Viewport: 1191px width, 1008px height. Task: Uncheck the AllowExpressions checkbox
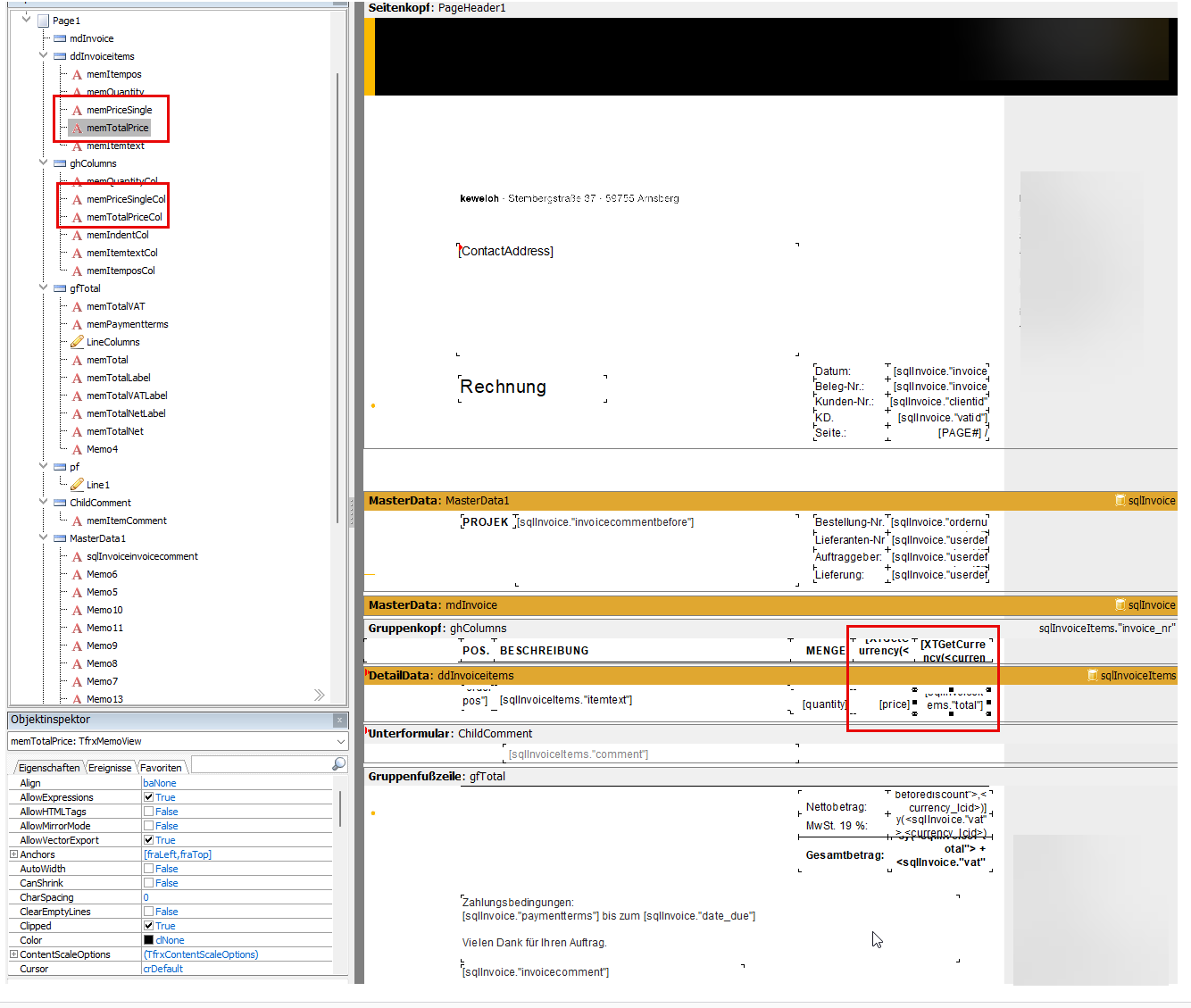pyautogui.click(x=148, y=797)
